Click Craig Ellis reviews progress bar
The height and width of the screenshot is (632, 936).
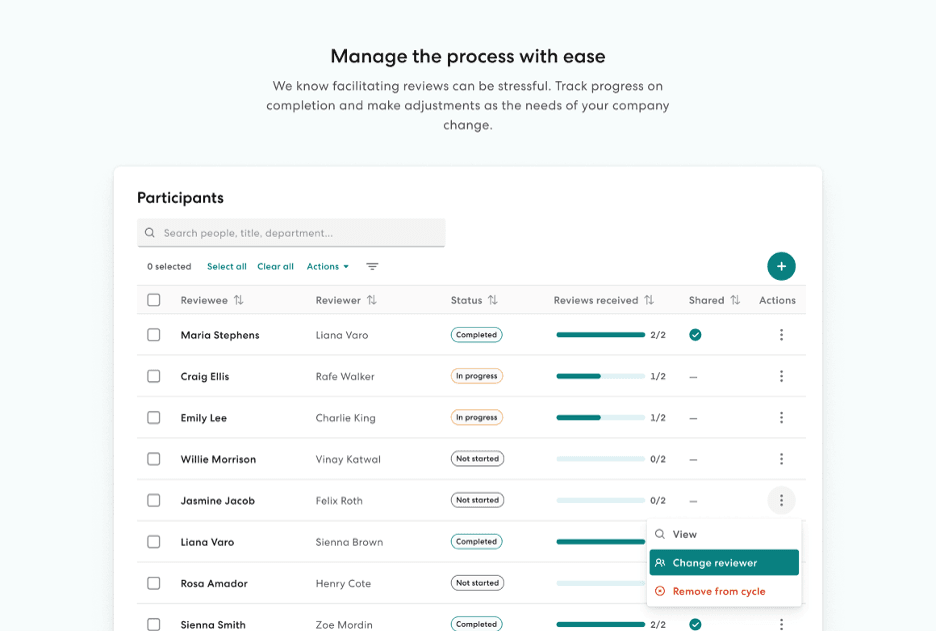tap(600, 377)
